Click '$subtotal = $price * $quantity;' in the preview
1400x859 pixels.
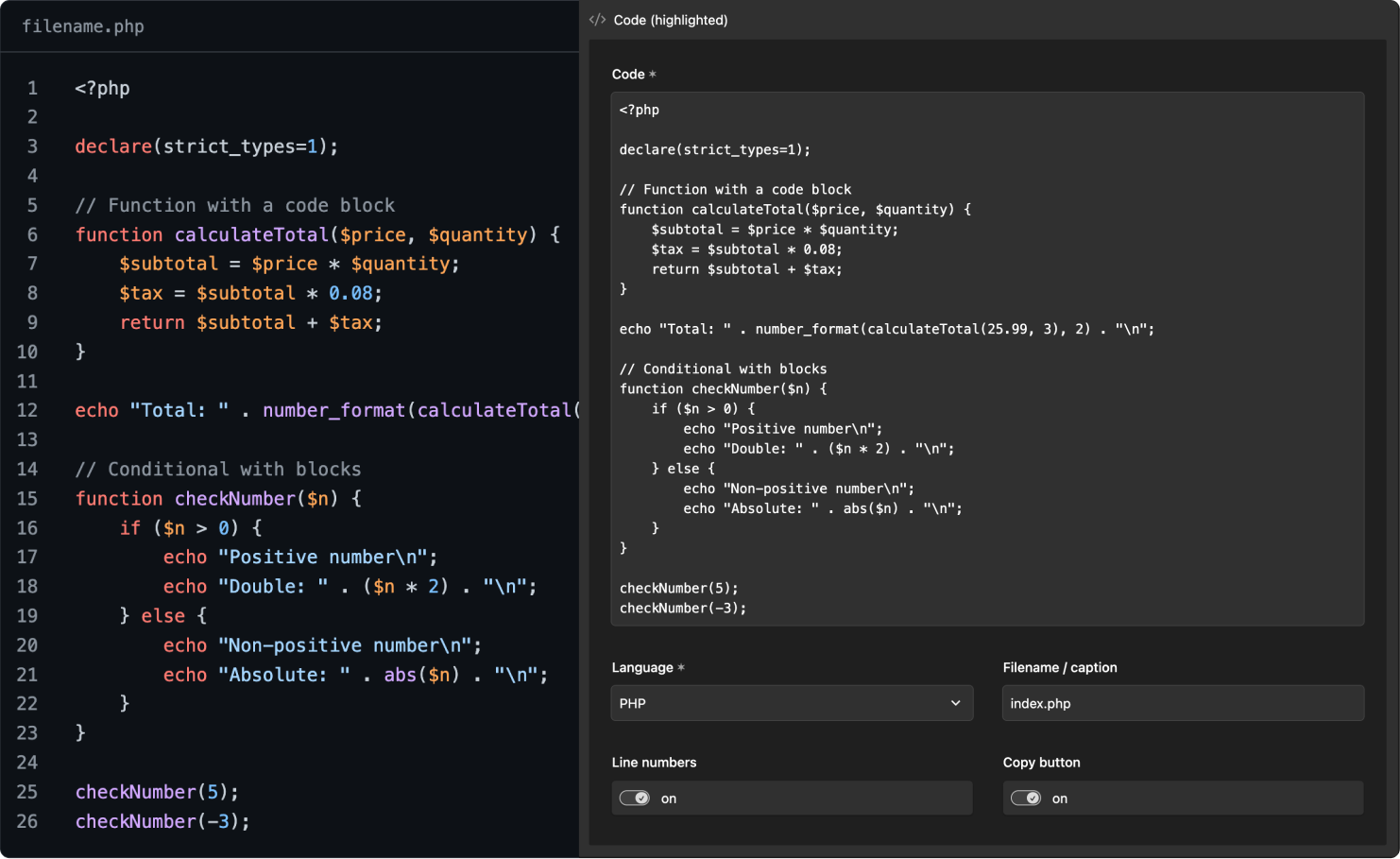(x=289, y=264)
